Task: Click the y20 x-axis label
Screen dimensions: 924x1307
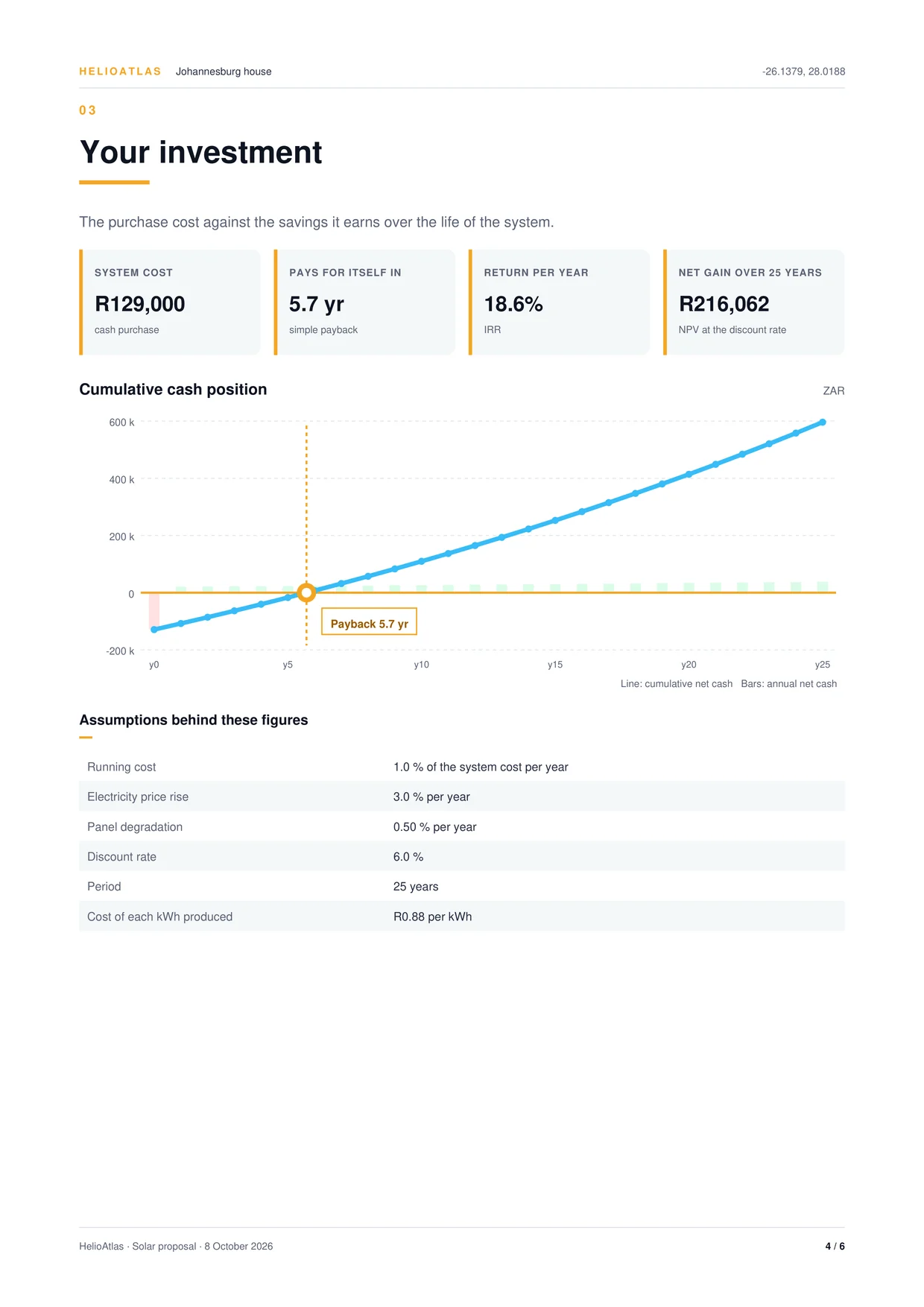Action: click(689, 665)
